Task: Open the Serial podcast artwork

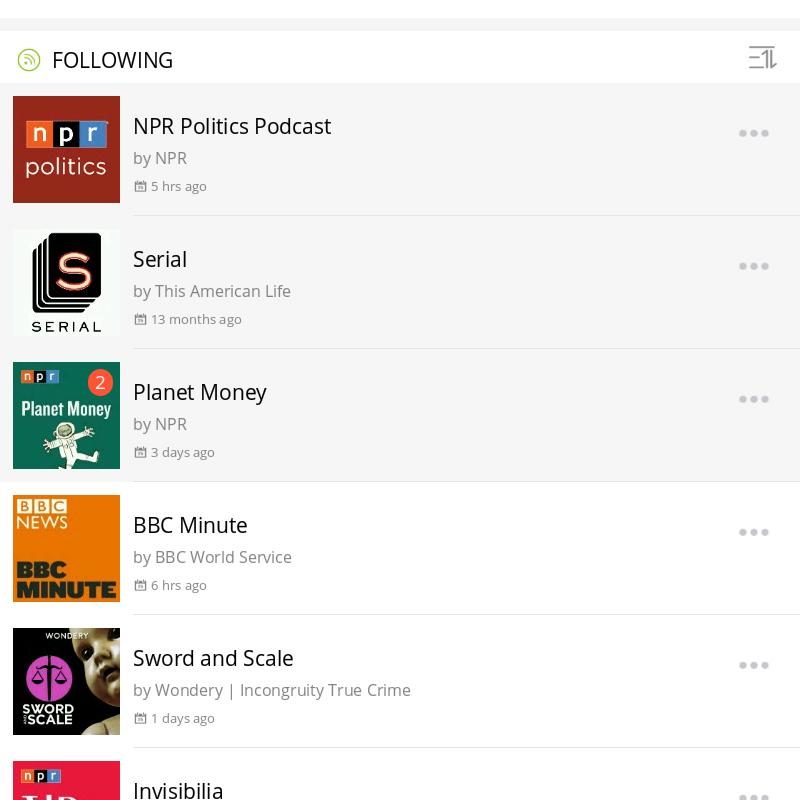Action: (66, 282)
